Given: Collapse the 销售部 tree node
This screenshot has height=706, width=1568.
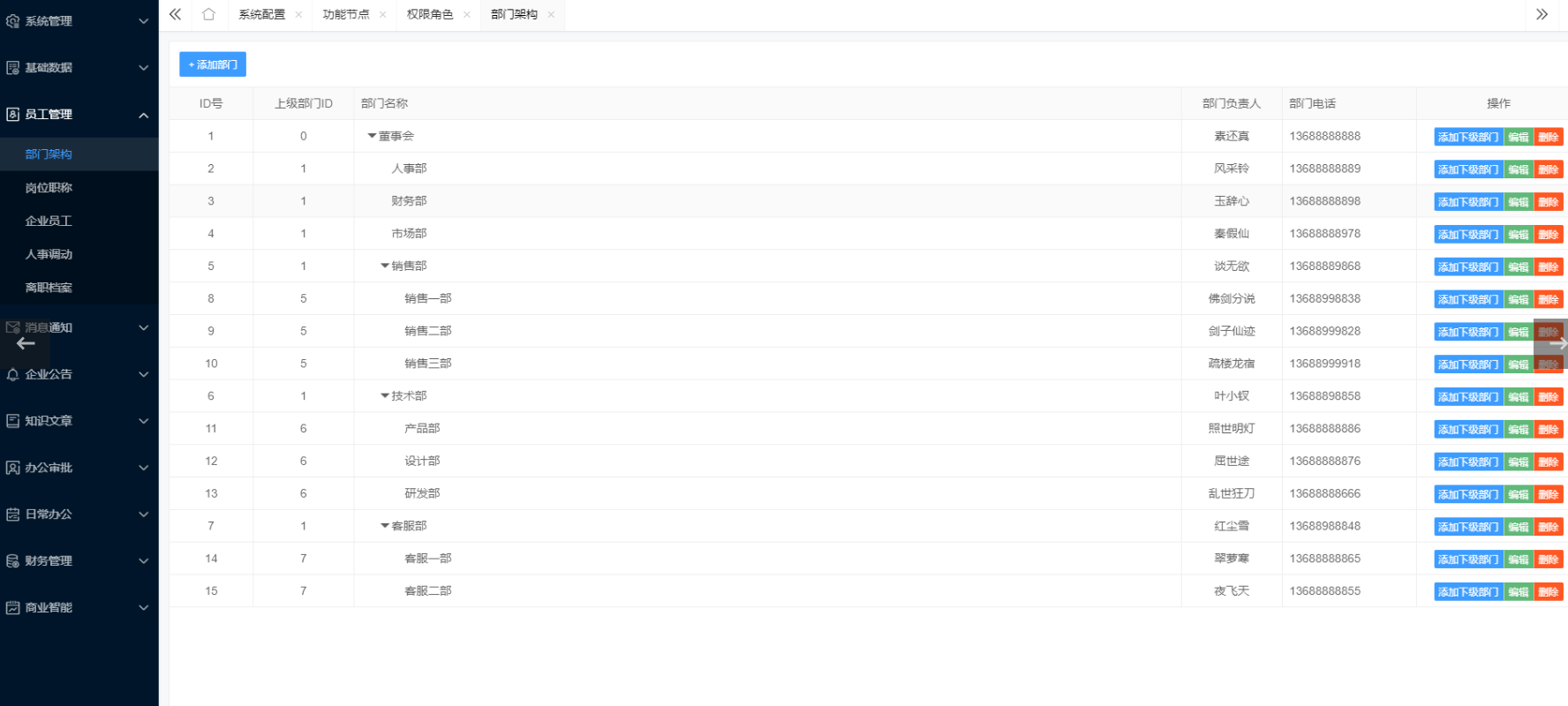Looking at the screenshot, I should (385, 266).
